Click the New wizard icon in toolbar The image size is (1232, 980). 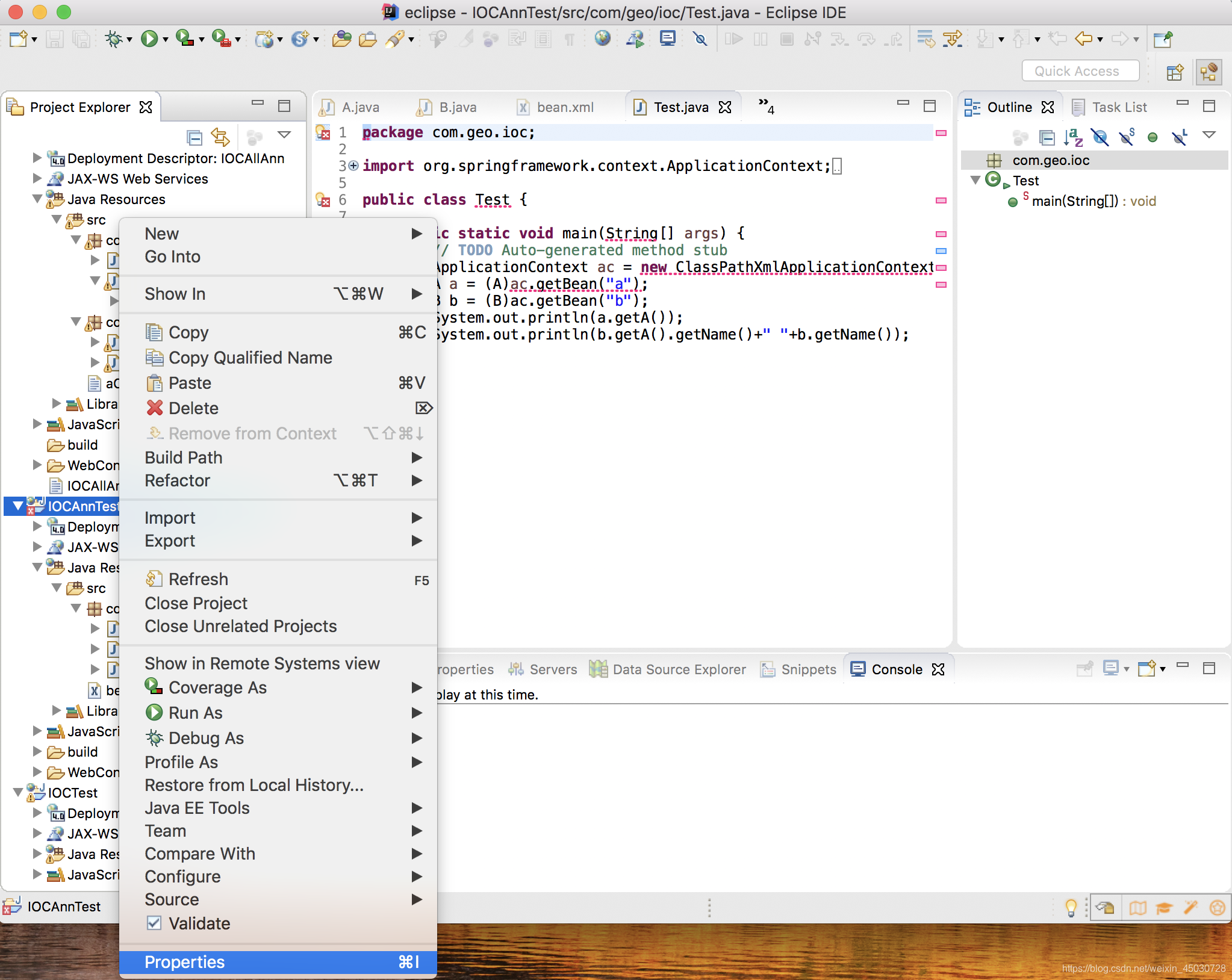coord(18,39)
